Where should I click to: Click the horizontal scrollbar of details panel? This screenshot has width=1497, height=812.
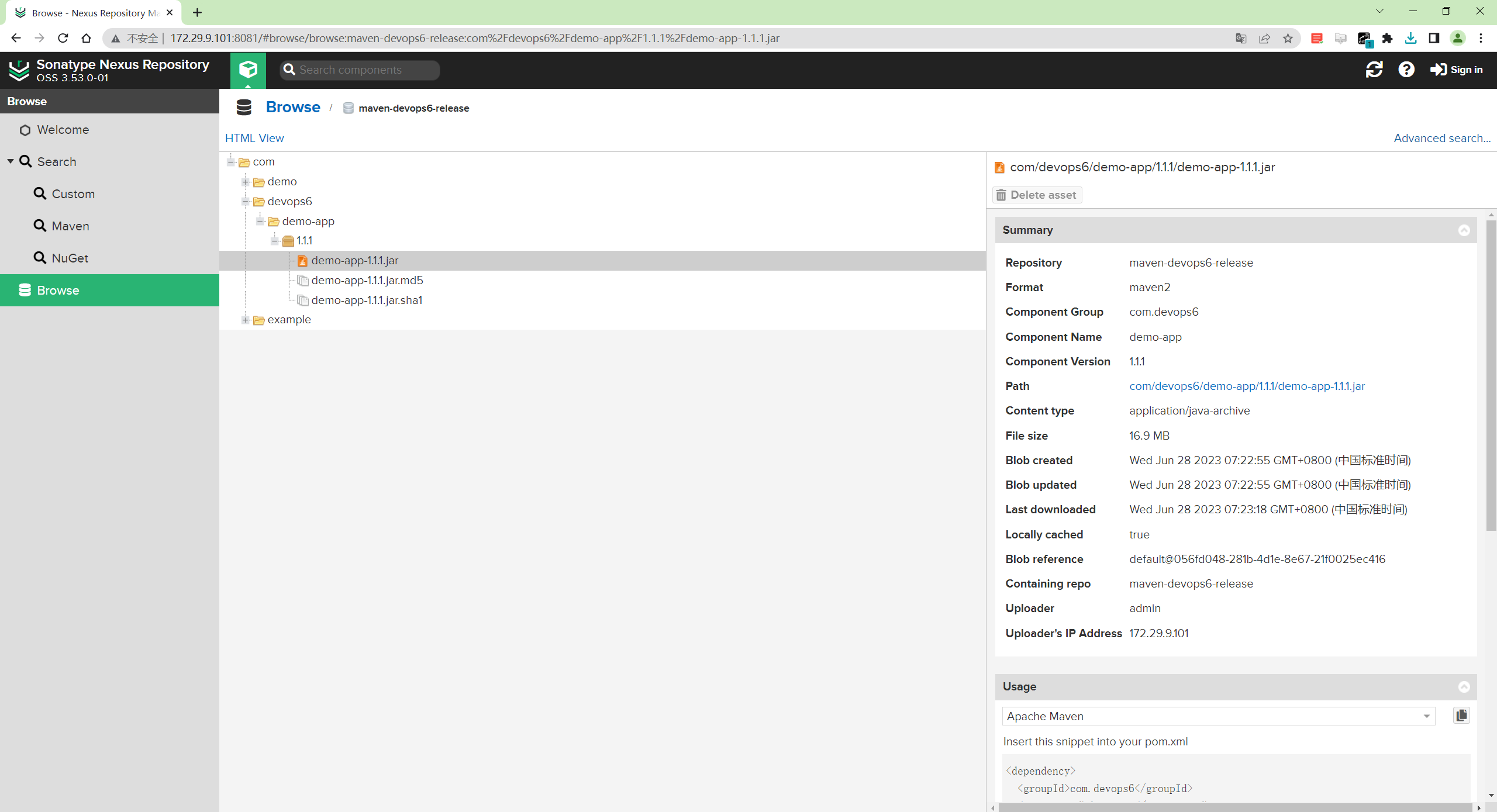point(1235,807)
